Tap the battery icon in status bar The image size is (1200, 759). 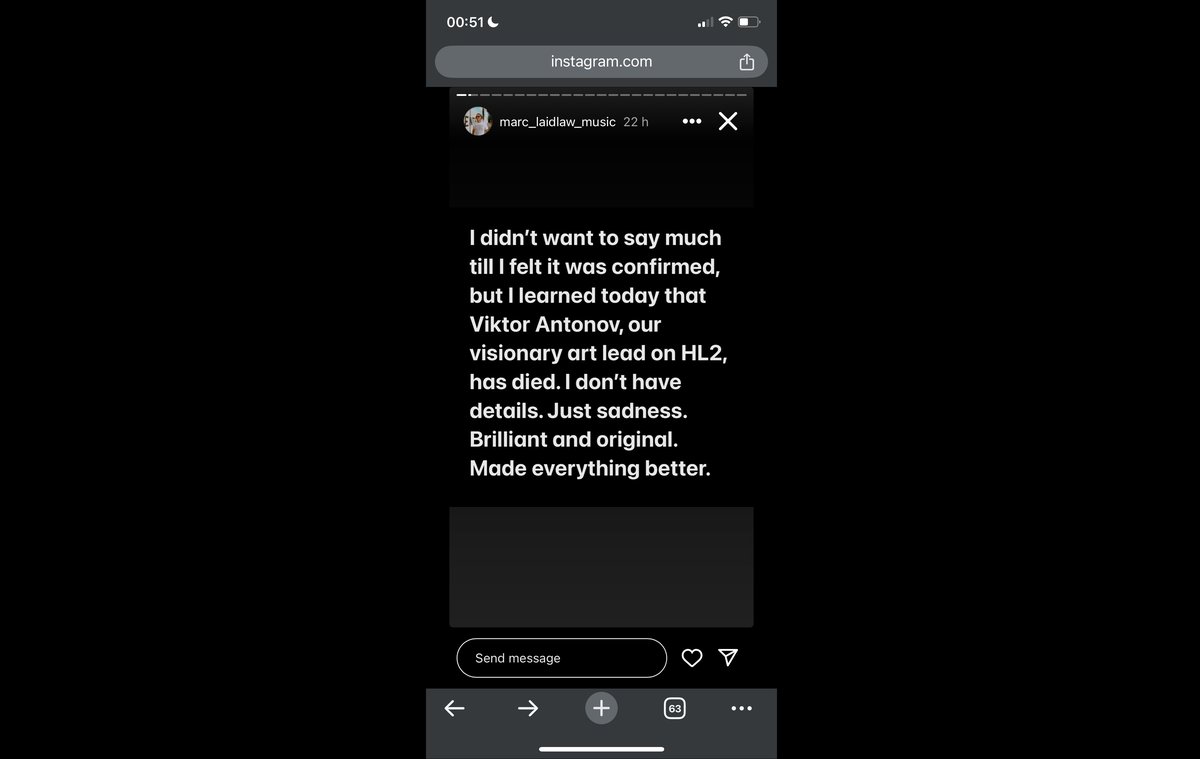[x=750, y=22]
